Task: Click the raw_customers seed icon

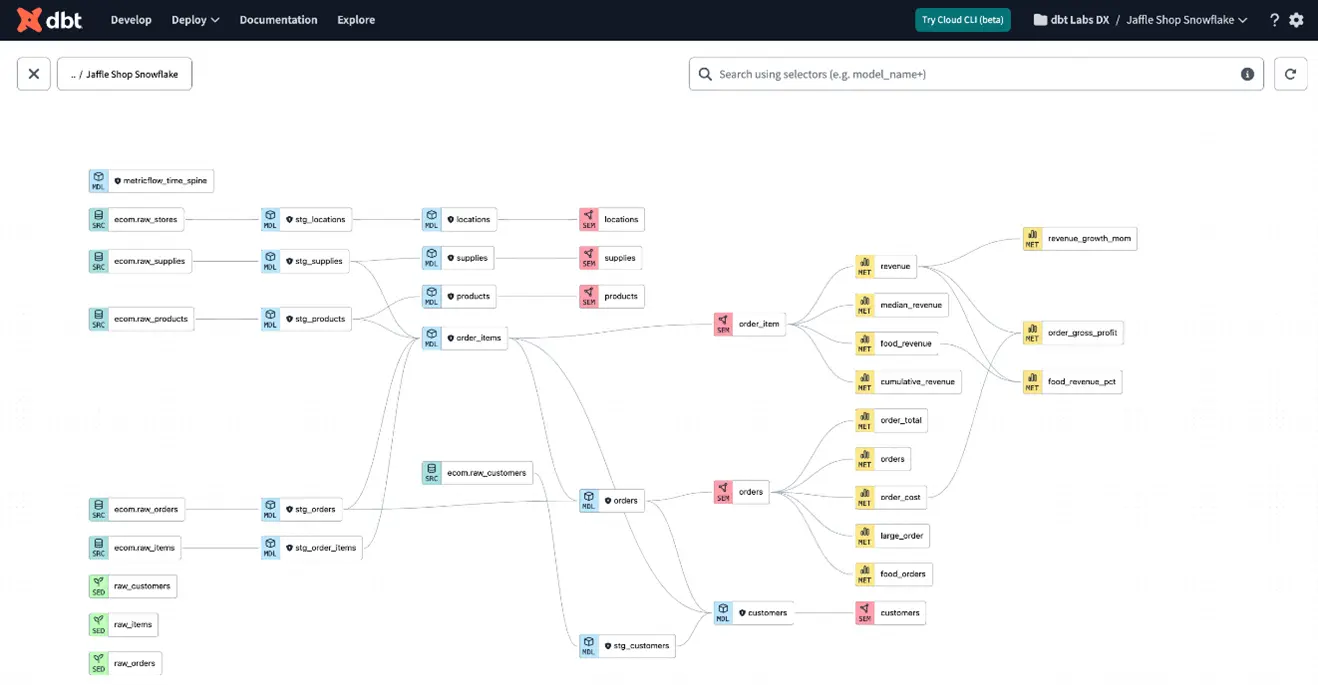Action: pos(98,586)
